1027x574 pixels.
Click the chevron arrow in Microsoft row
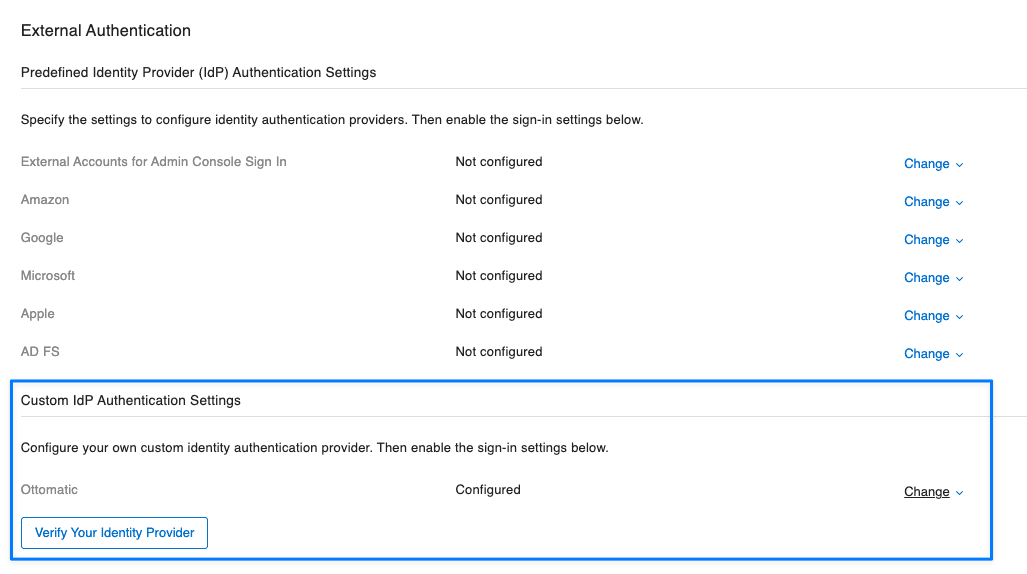click(960, 279)
